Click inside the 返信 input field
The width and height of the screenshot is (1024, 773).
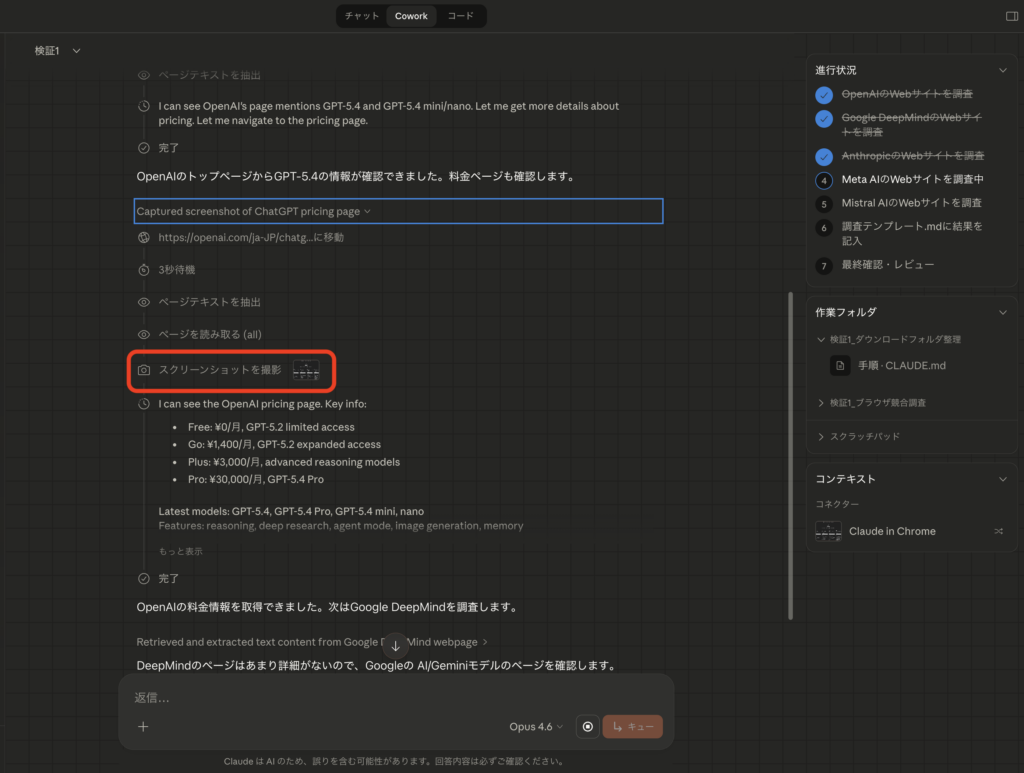tap(300, 697)
